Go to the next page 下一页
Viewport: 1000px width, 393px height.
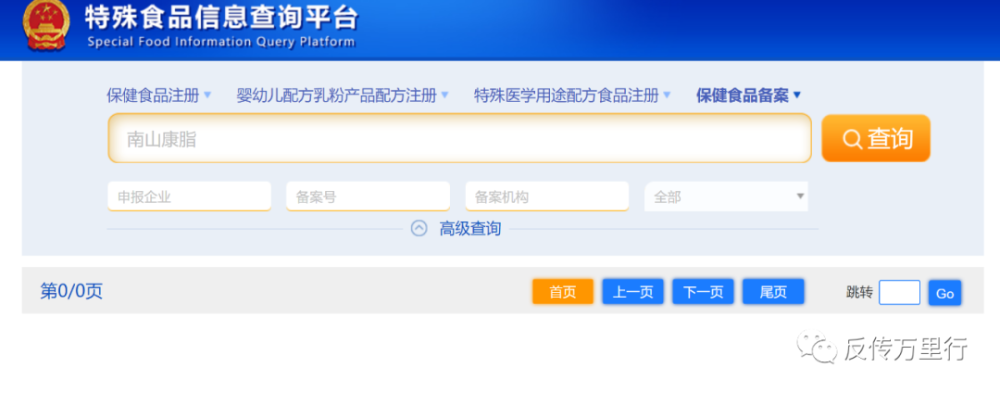703,292
